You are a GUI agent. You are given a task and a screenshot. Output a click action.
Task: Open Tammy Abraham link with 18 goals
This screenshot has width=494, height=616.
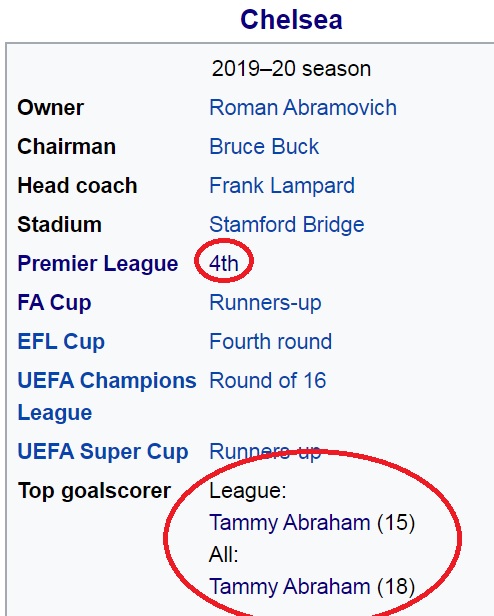(x=290, y=587)
